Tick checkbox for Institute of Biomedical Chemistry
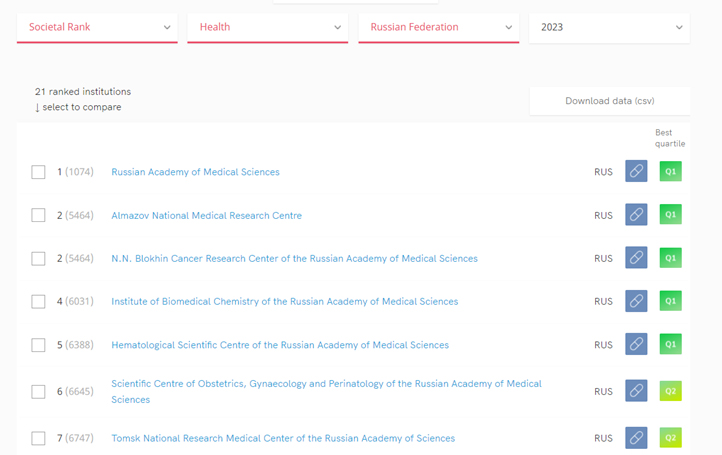 coord(38,302)
